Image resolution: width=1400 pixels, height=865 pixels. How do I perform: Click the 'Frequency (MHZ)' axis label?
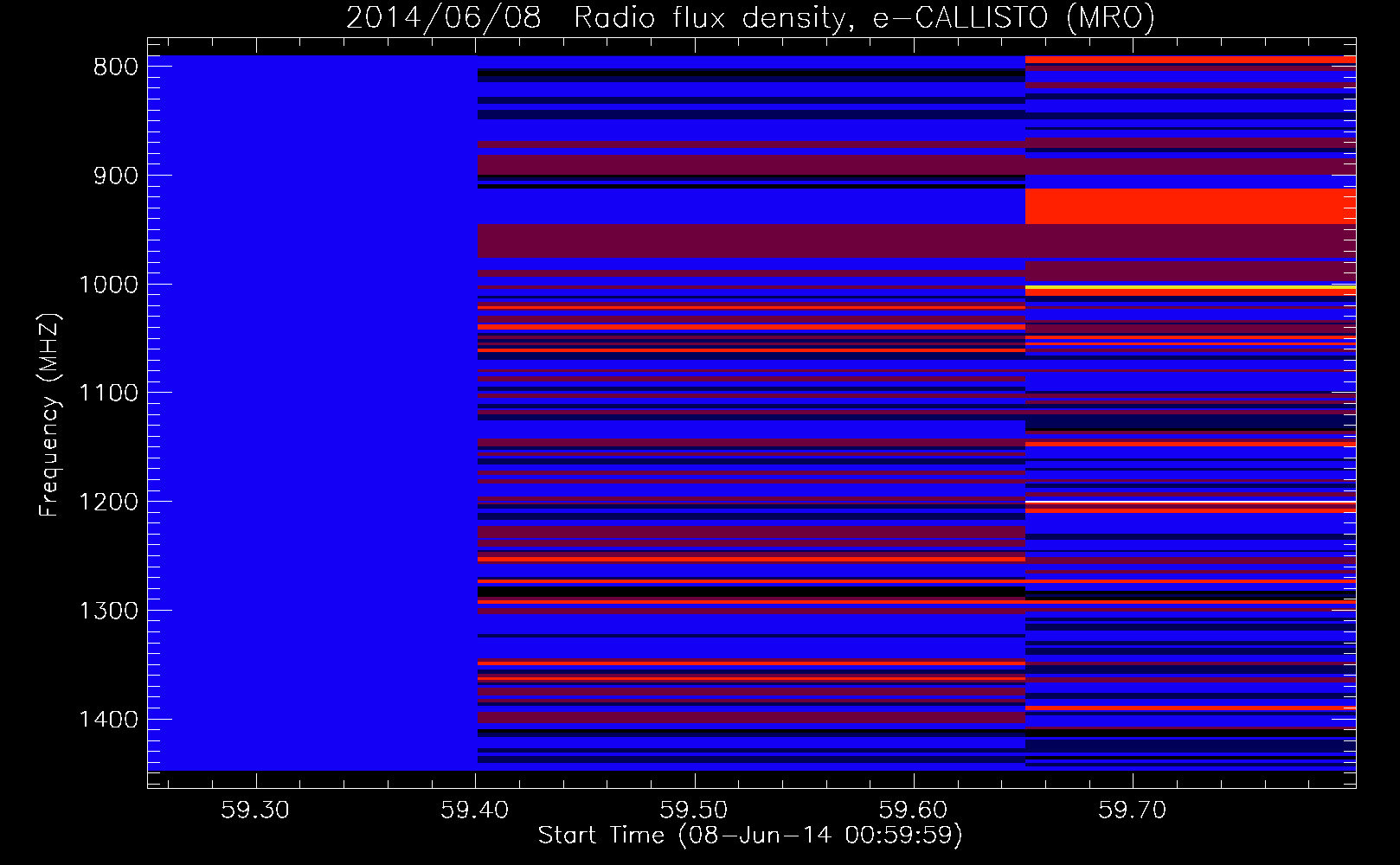pyautogui.click(x=49, y=415)
